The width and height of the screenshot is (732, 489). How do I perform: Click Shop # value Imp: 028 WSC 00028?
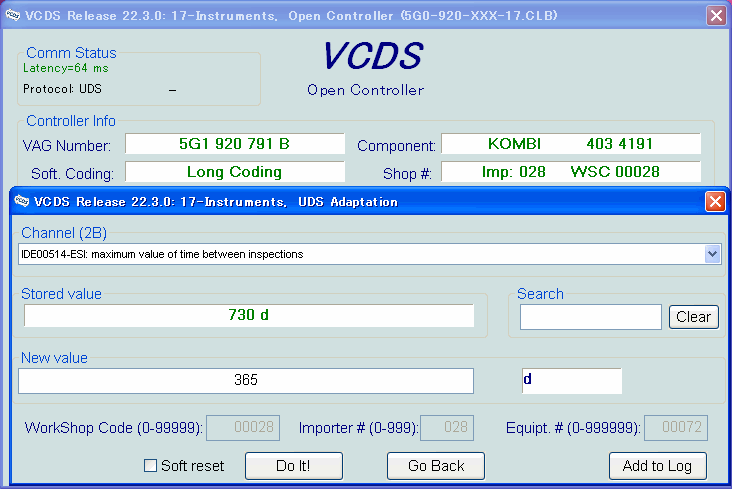coord(571,172)
